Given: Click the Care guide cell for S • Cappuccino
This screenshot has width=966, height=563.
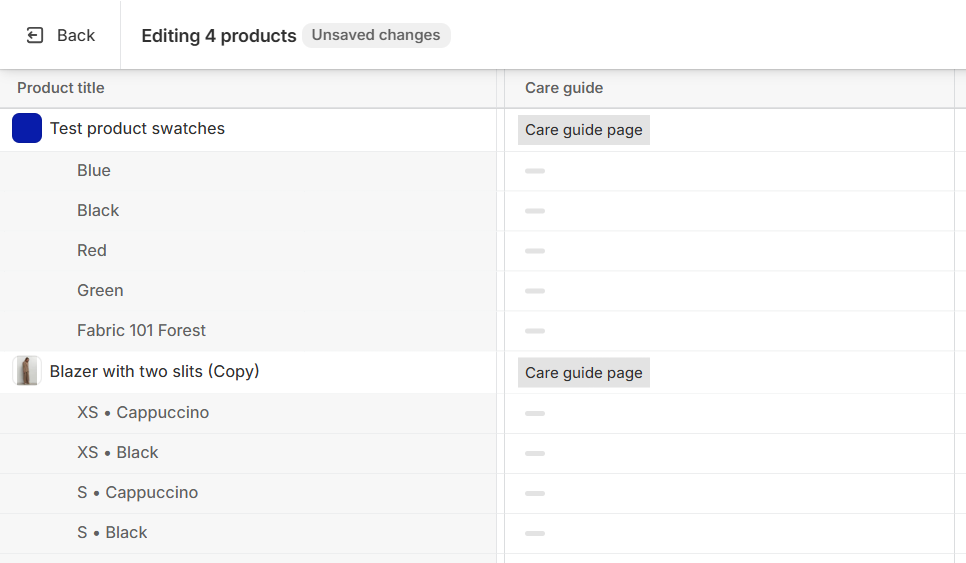Looking at the screenshot, I should (730, 493).
